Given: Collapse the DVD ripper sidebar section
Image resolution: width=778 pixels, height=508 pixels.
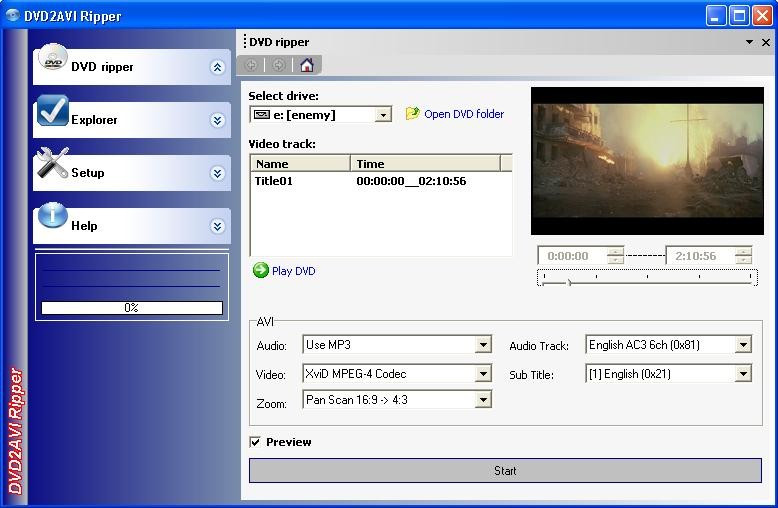Looking at the screenshot, I should click(x=217, y=67).
